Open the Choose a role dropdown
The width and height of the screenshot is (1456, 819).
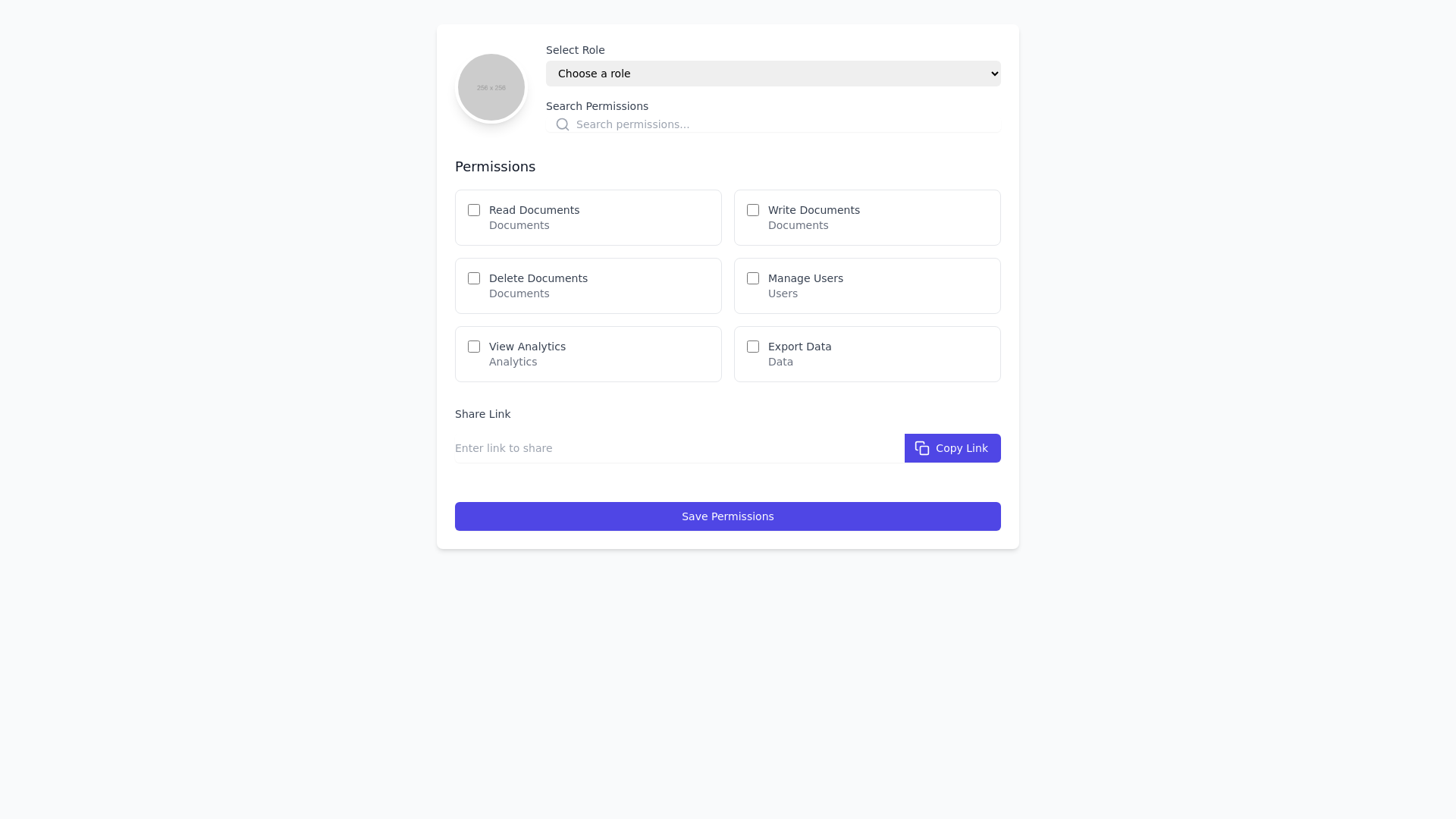(x=773, y=74)
